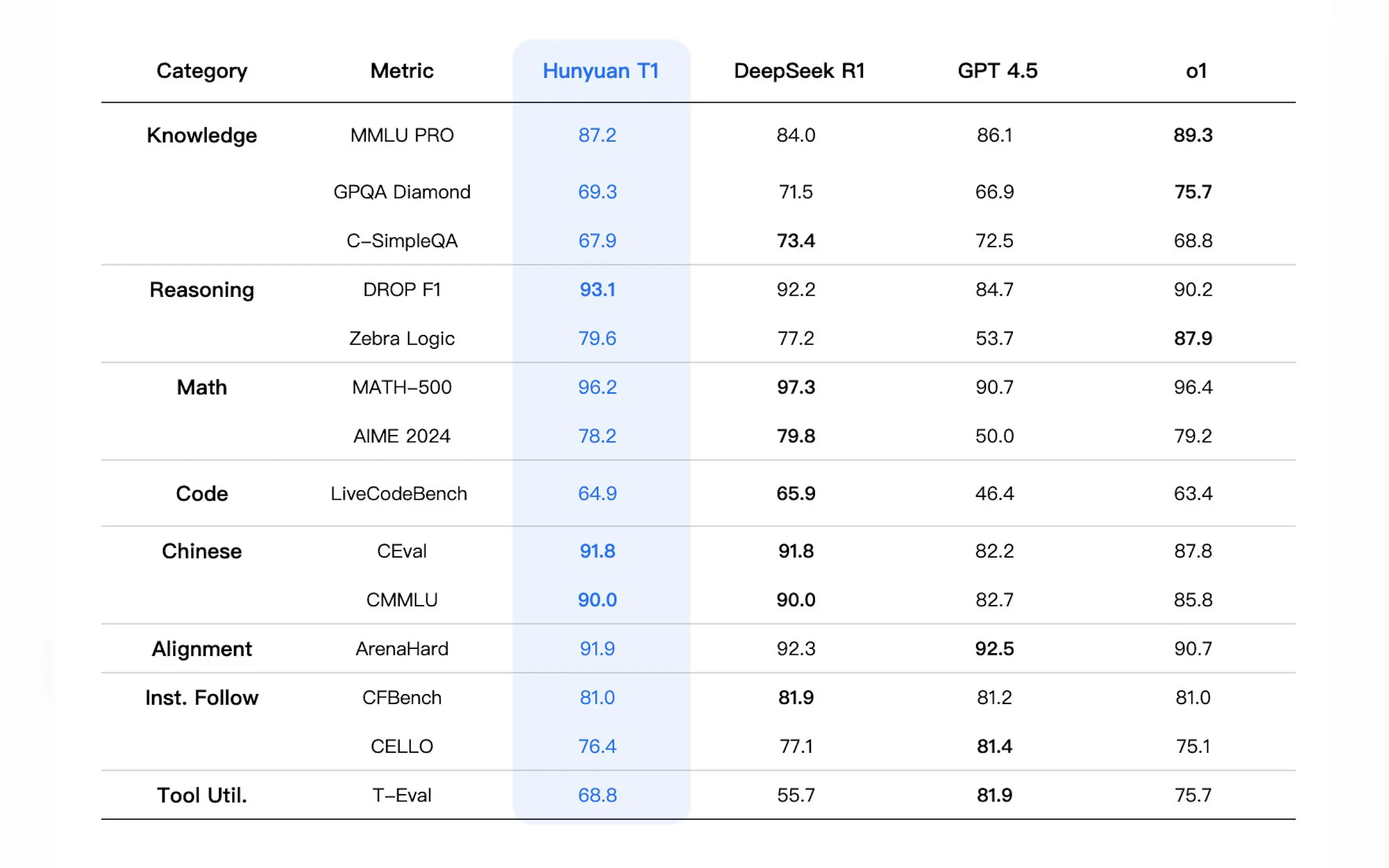Select the DeepSeek R1 column header
Screen dimensions: 1389x868
tap(799, 71)
